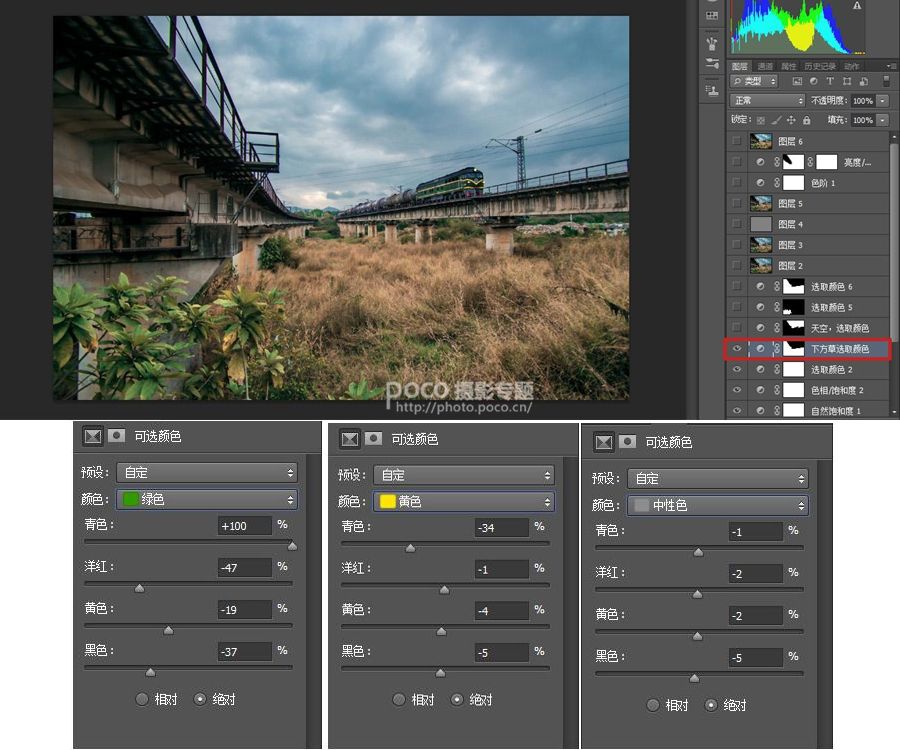The width and height of the screenshot is (900, 750).
Task: Select the 图层 5 layer
Action: coord(808,204)
